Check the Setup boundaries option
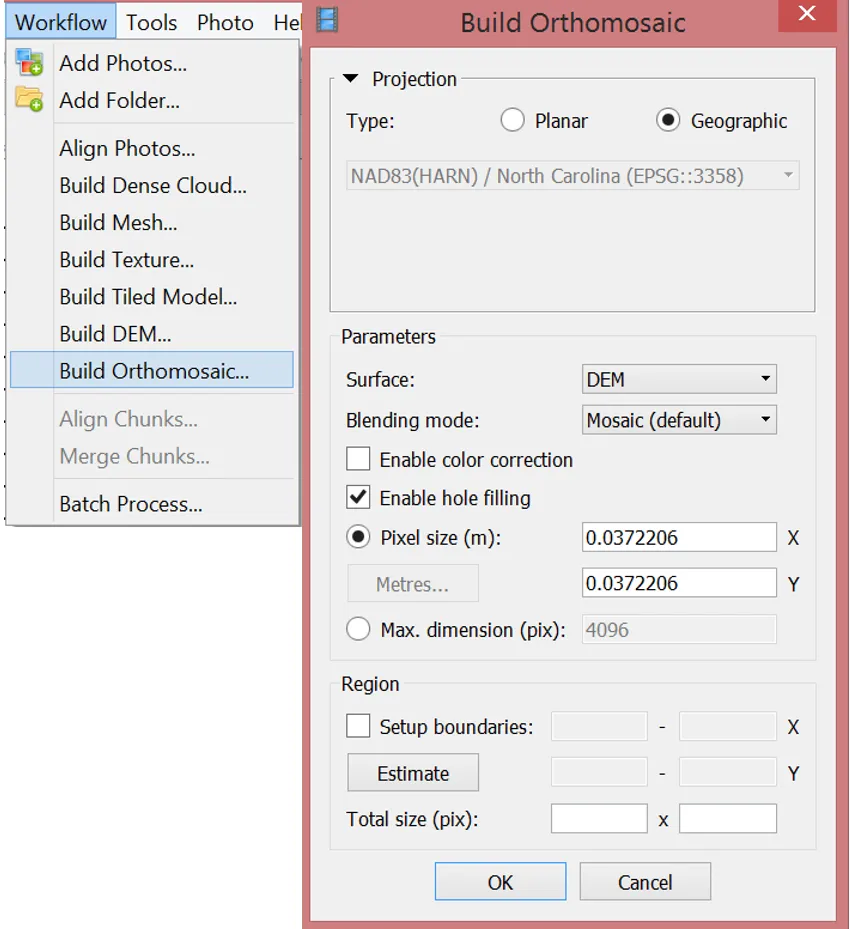 click(x=358, y=726)
